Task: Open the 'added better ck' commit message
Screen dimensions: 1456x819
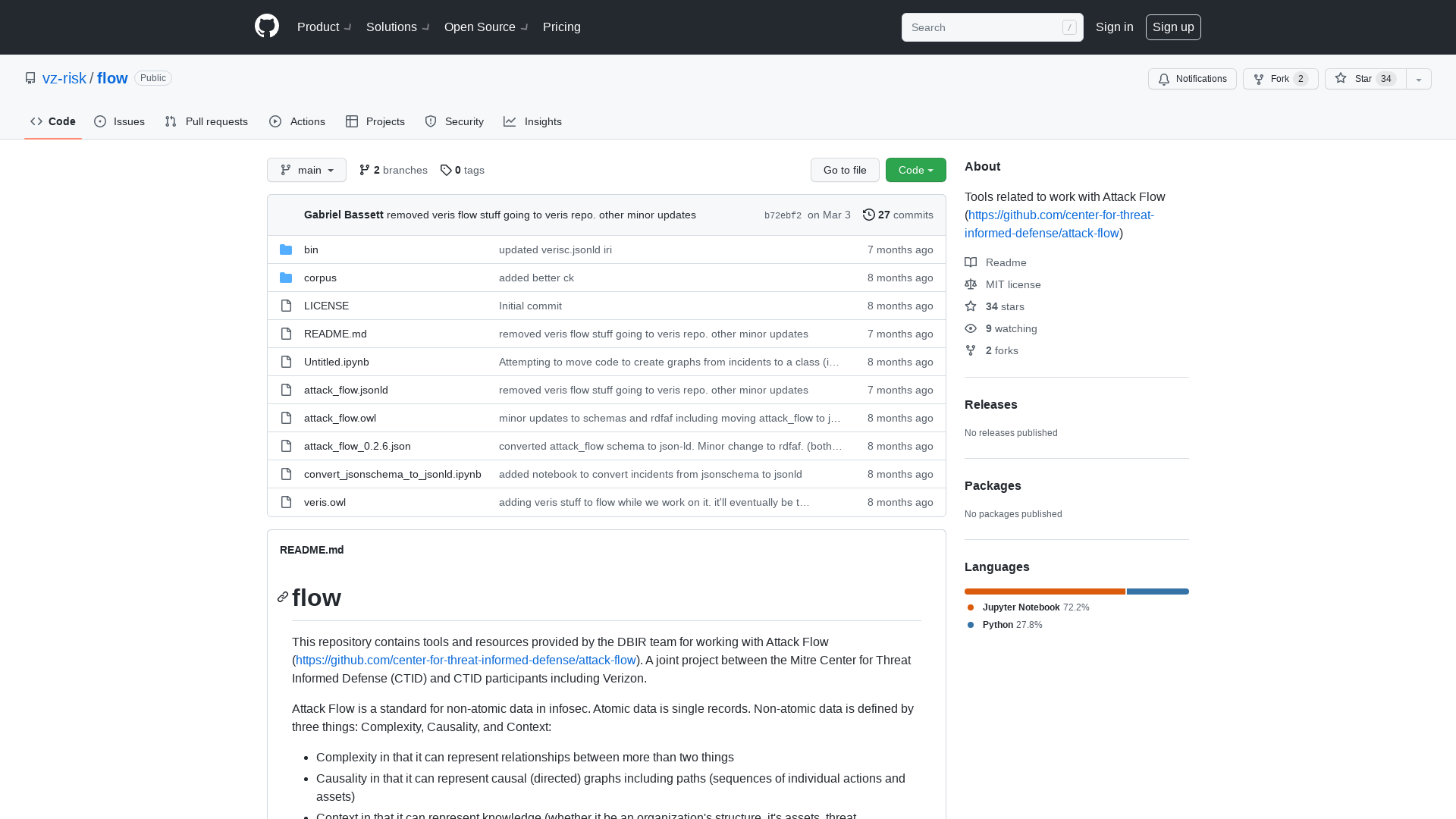Action: pyautogui.click(x=536, y=278)
